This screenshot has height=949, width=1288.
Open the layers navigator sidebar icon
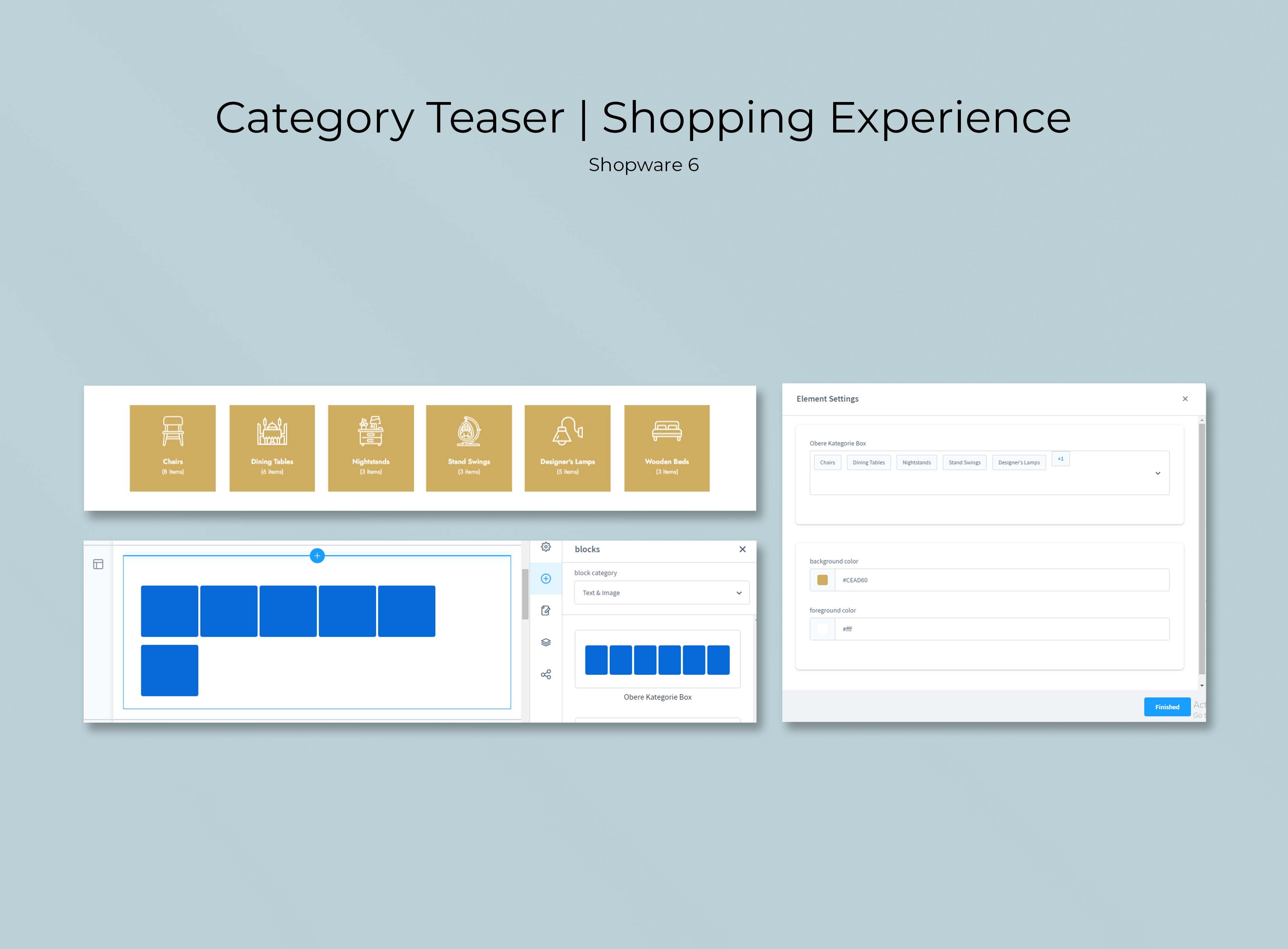(546, 642)
